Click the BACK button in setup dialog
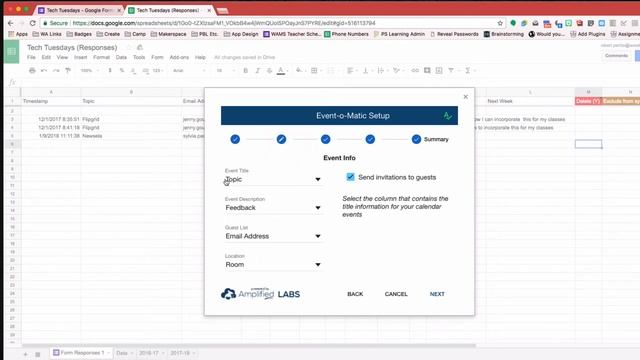This screenshot has height=360, width=640. pos(355,294)
